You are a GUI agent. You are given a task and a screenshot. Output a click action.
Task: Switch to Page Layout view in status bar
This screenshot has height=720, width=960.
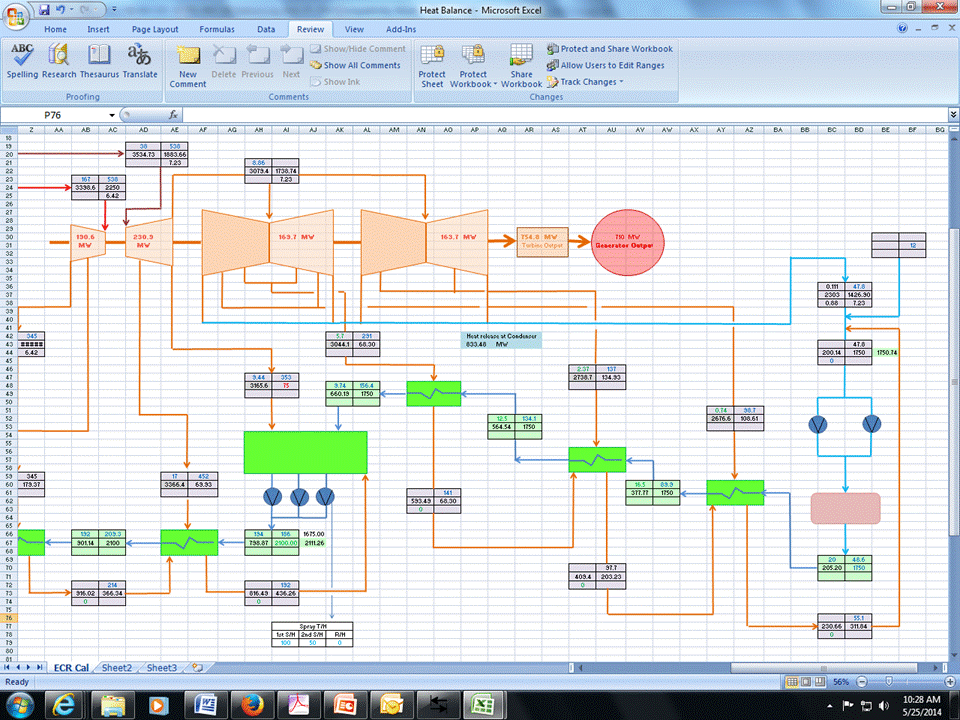click(x=806, y=681)
